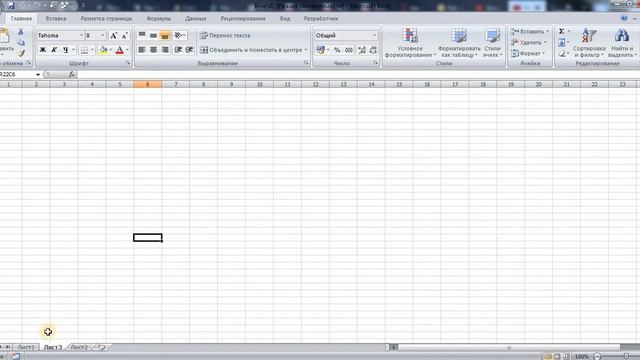
Task: Select the Лист2 sheet tab
Action: [x=79, y=347]
